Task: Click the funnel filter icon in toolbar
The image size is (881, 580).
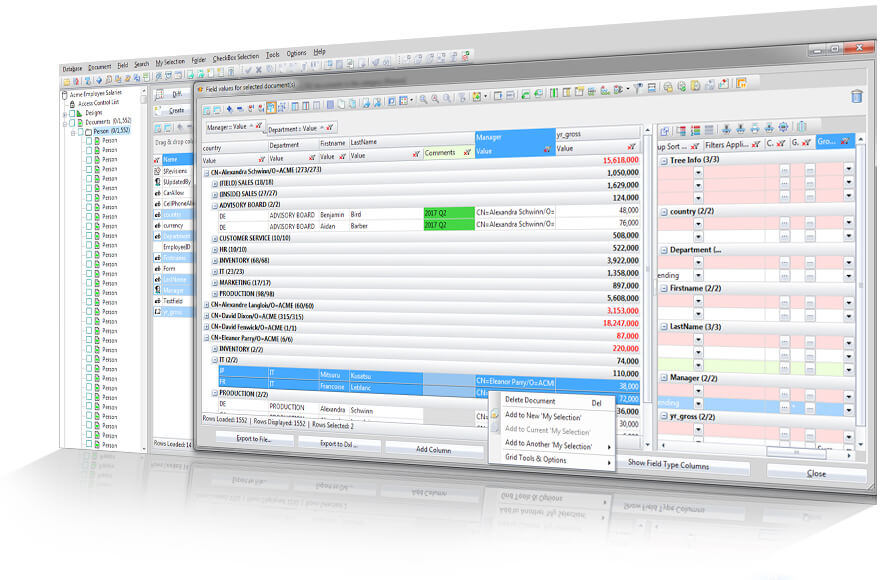Action: pyautogui.click(x=638, y=88)
